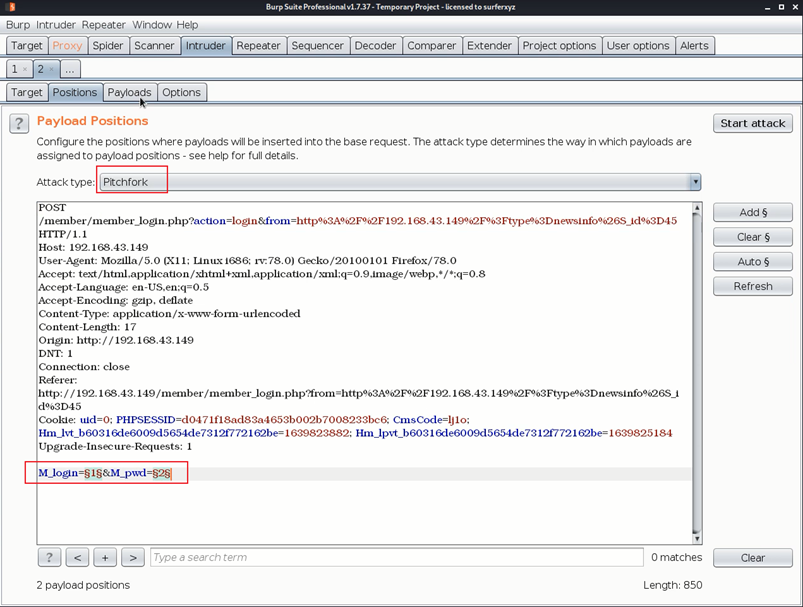803x607 pixels.
Task: Click the editor scroll down arrow
Action: click(x=696, y=538)
